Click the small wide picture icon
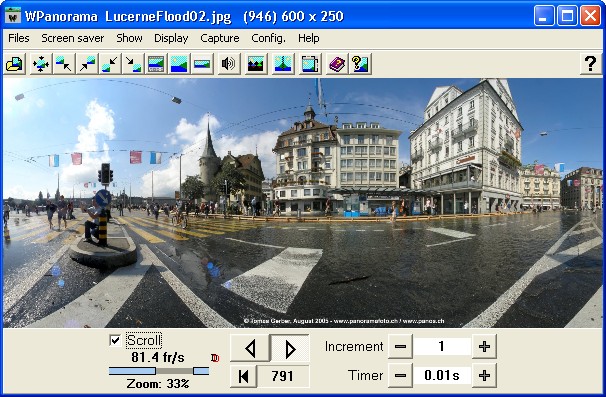The width and height of the screenshot is (606, 397). pos(202,64)
